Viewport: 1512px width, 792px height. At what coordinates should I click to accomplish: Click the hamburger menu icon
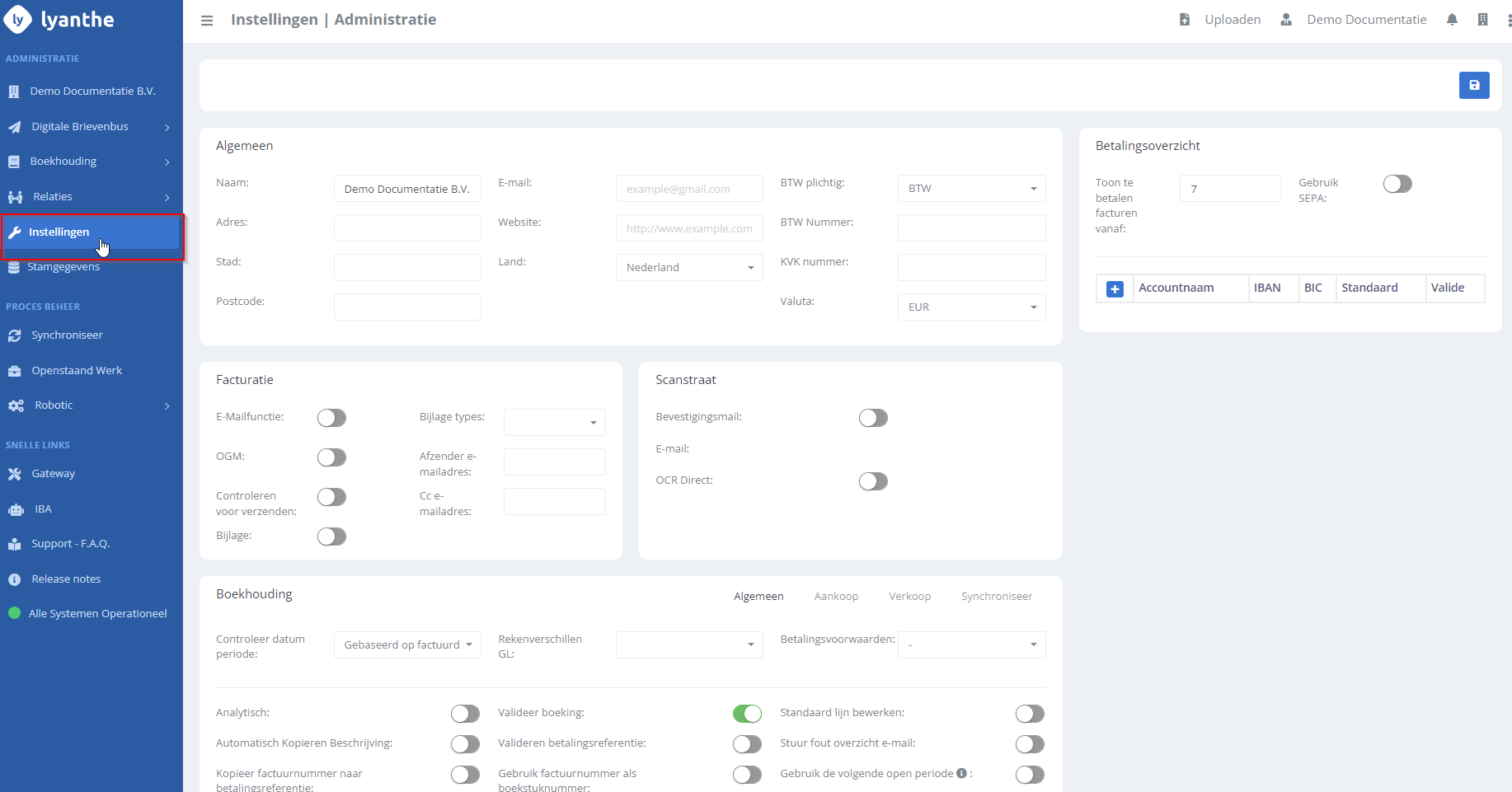(207, 21)
